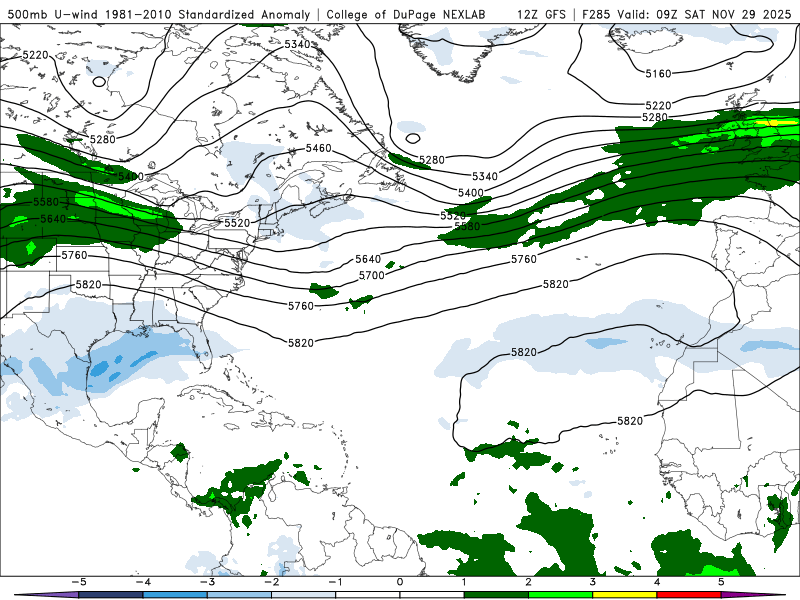Pick the bright green swatch between 2 and 3
Screen dimensions: 800x600
click(x=561, y=595)
